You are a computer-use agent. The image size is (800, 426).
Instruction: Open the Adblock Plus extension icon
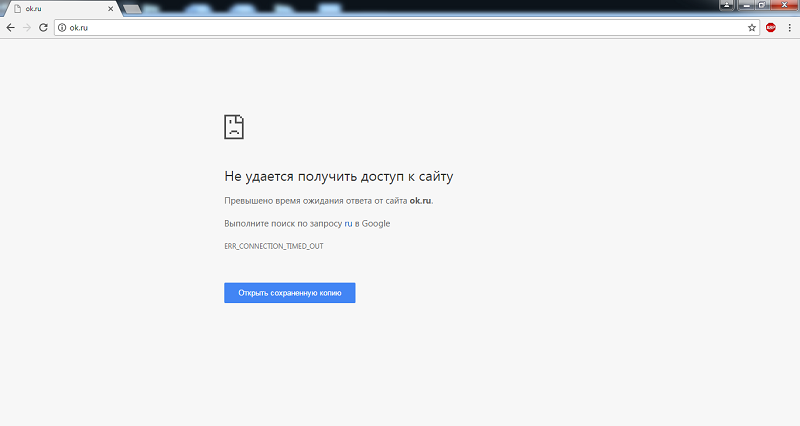pos(771,28)
